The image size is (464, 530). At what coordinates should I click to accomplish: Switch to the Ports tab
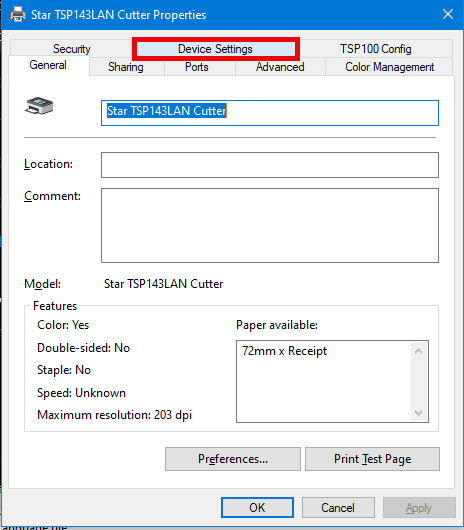197,67
